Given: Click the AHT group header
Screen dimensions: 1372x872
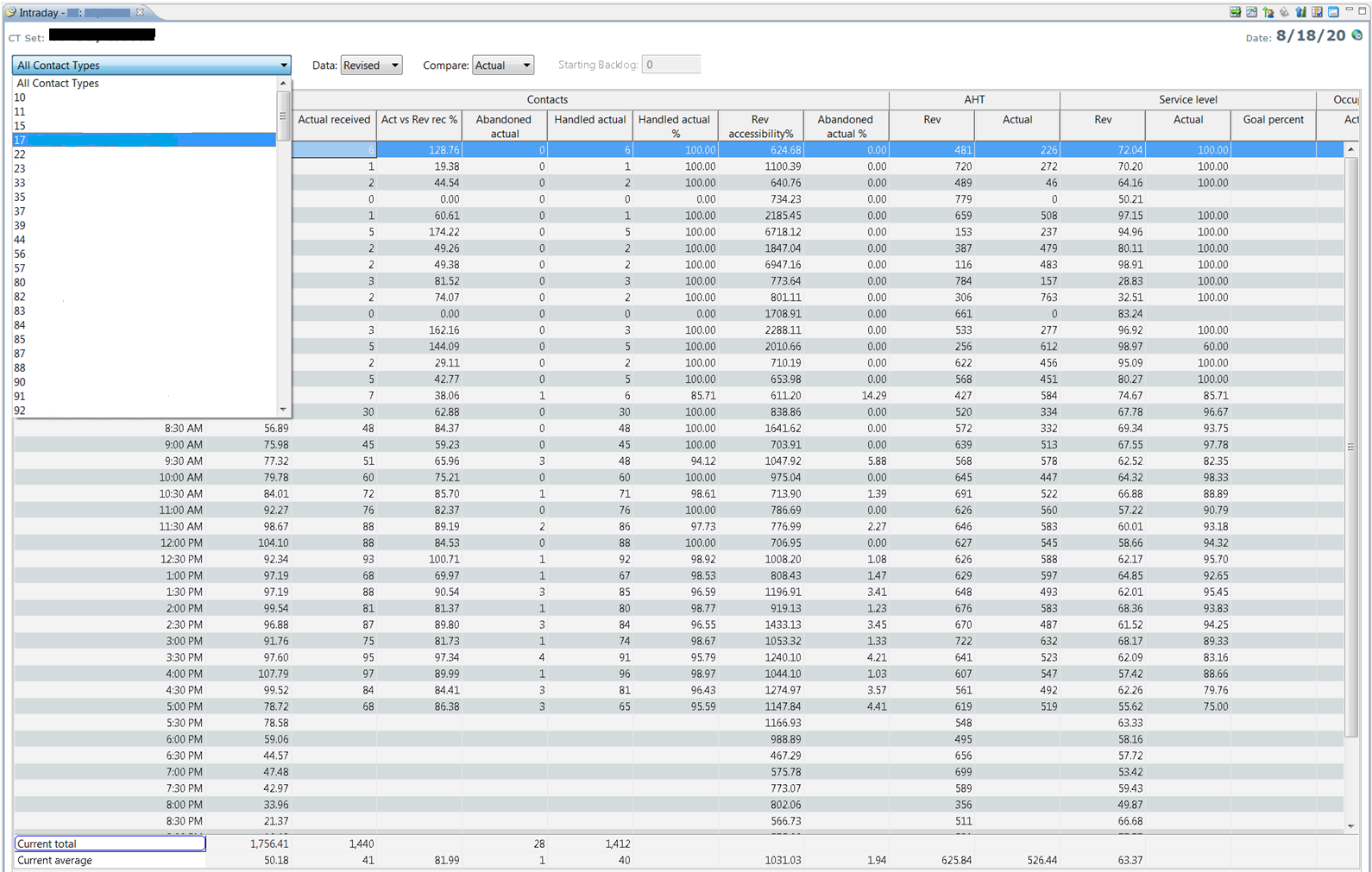Looking at the screenshot, I should click(974, 100).
